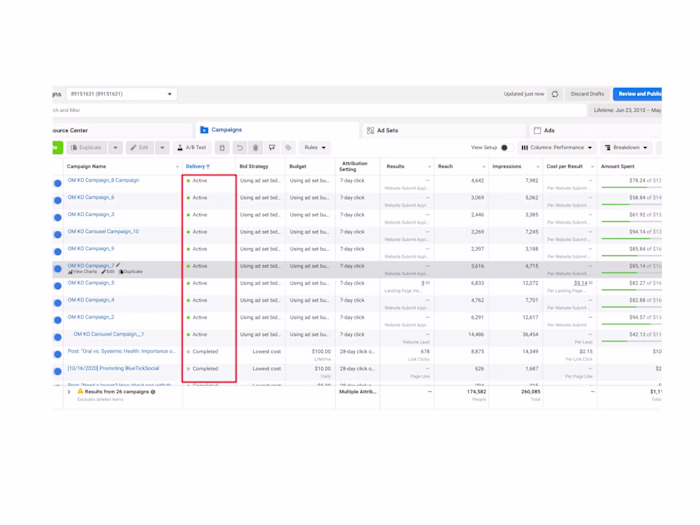Open the ad account 89151631 dropdown

121,94
